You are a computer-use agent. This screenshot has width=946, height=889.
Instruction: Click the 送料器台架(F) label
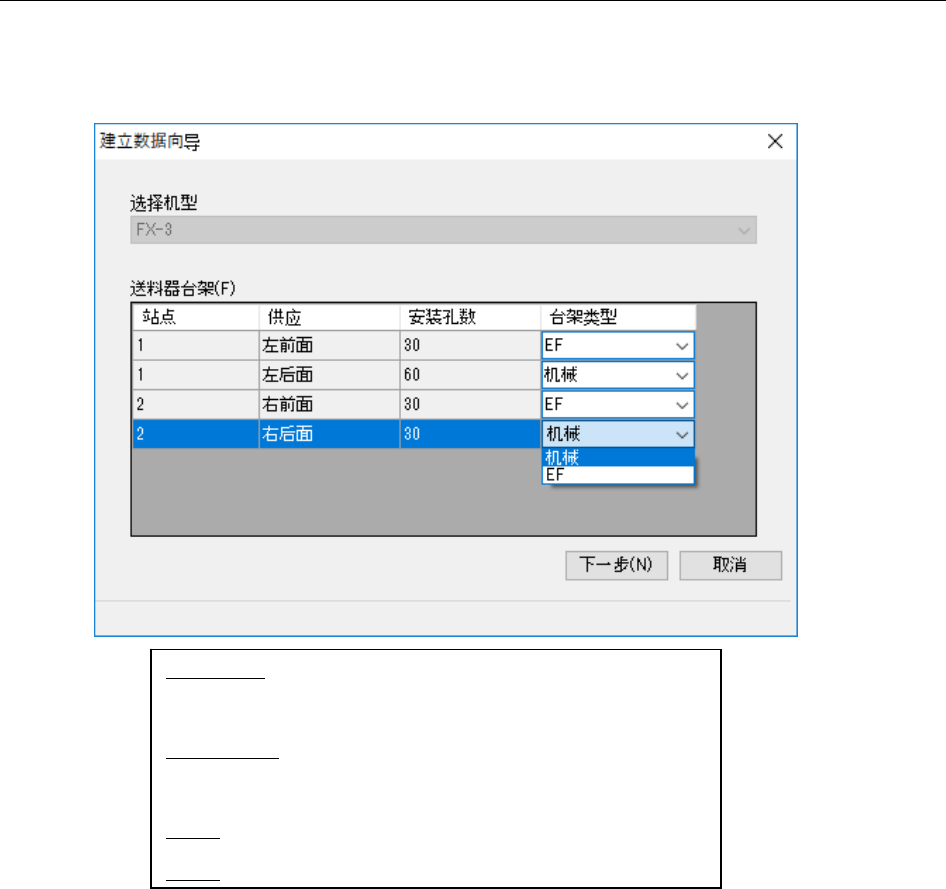click(183, 288)
